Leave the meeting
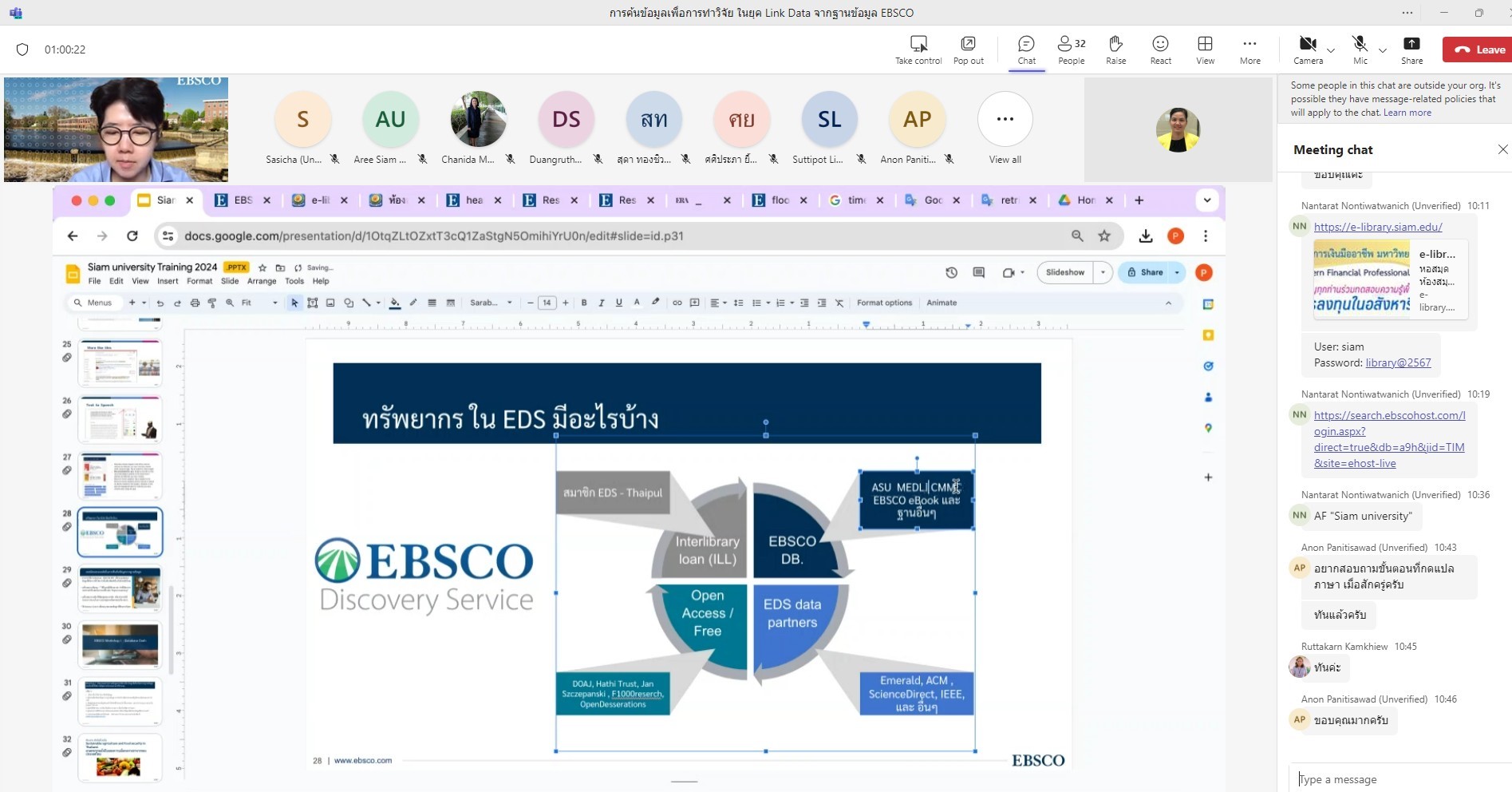This screenshot has width=1512, height=792. click(1478, 49)
